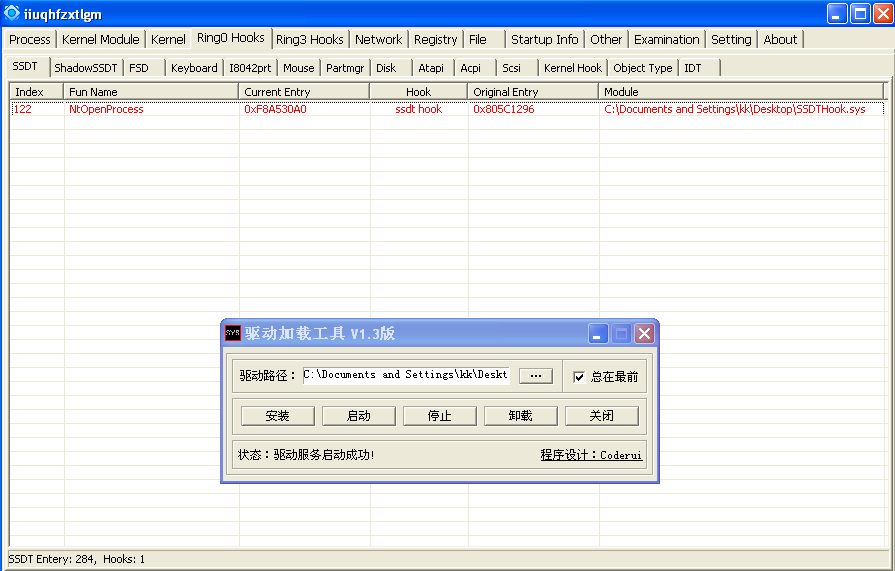
Task: Click the iiuqhfzxtlgm window title icon
Action: point(12,13)
